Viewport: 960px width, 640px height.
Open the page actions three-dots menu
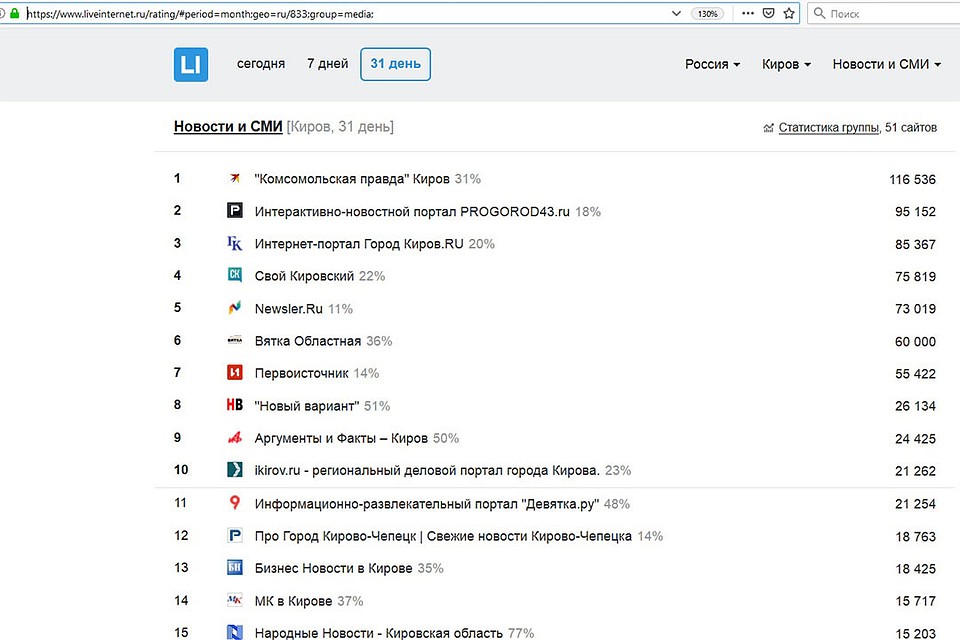pyautogui.click(x=748, y=13)
